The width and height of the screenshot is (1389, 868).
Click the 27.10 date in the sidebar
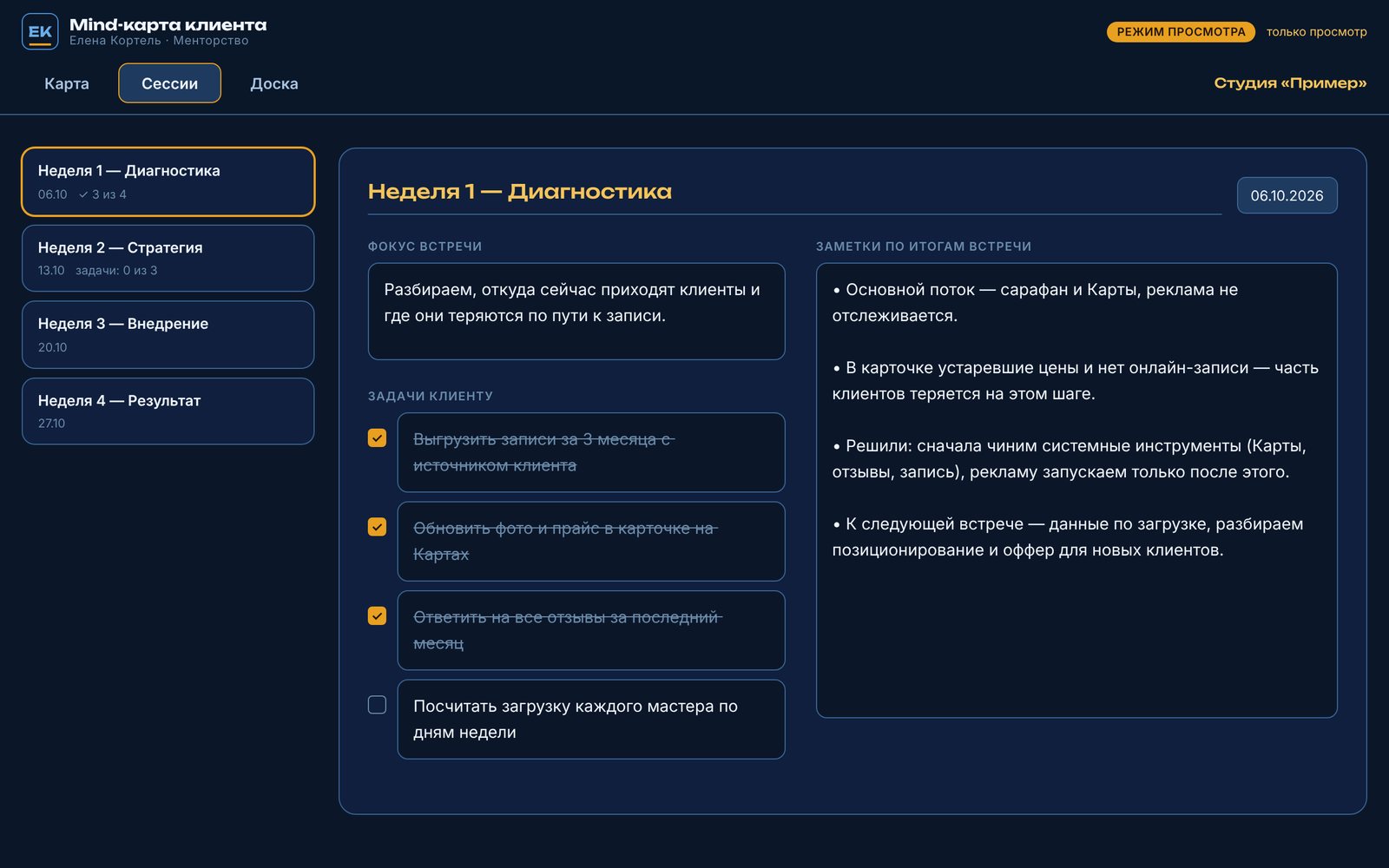pos(51,424)
